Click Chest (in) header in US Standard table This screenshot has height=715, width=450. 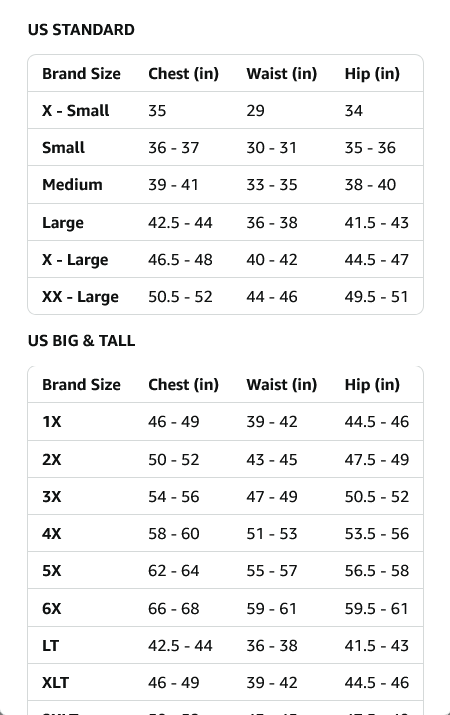tap(184, 73)
